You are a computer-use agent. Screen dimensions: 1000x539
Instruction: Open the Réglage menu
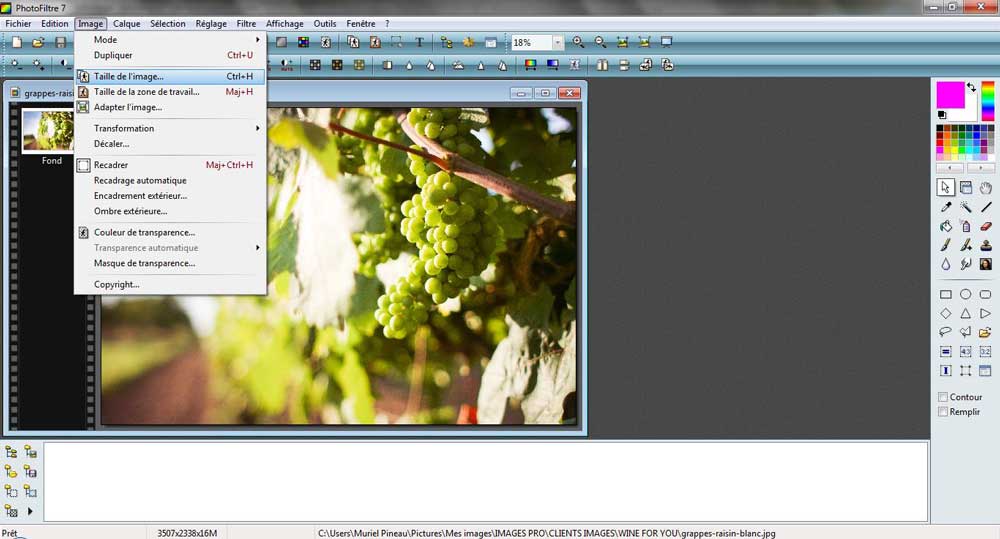click(211, 24)
